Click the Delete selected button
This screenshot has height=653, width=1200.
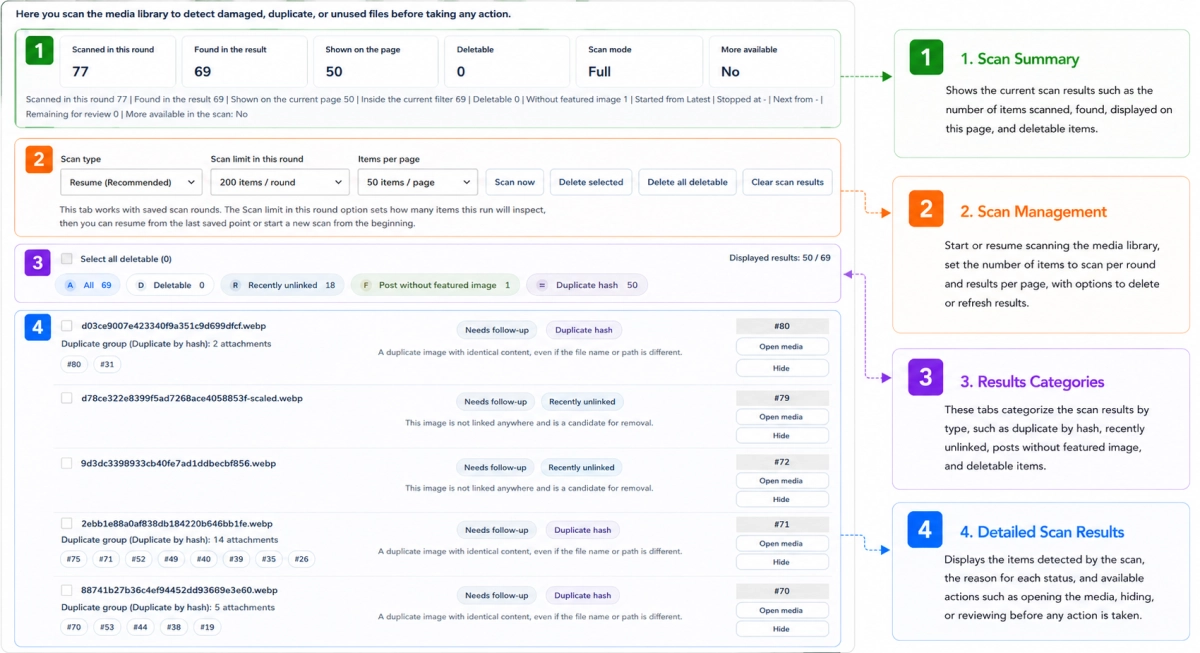click(591, 182)
